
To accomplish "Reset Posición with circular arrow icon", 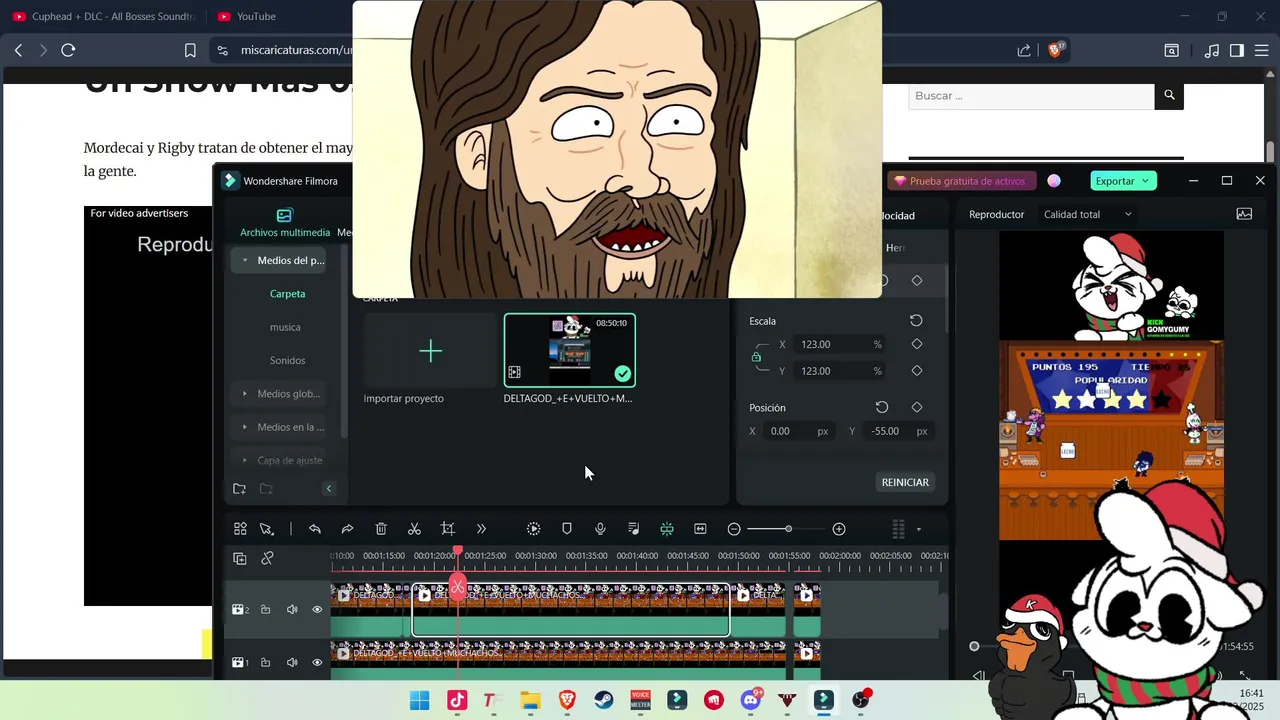I will (882, 407).
